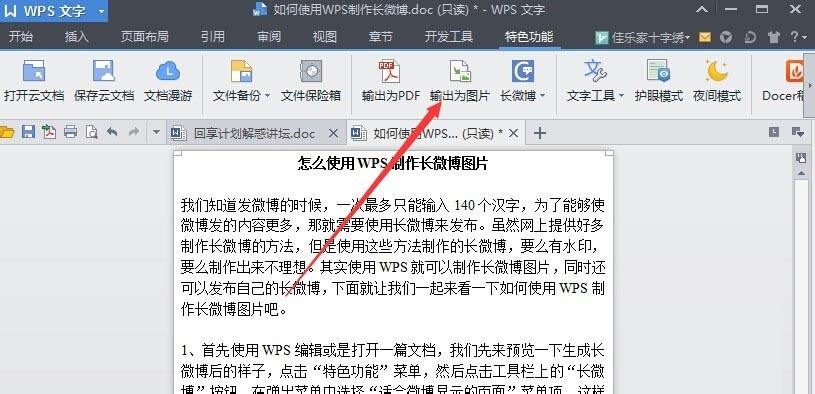Open the WPS 文字 application menu
Viewport: 815px width, 394px height.
point(54,10)
